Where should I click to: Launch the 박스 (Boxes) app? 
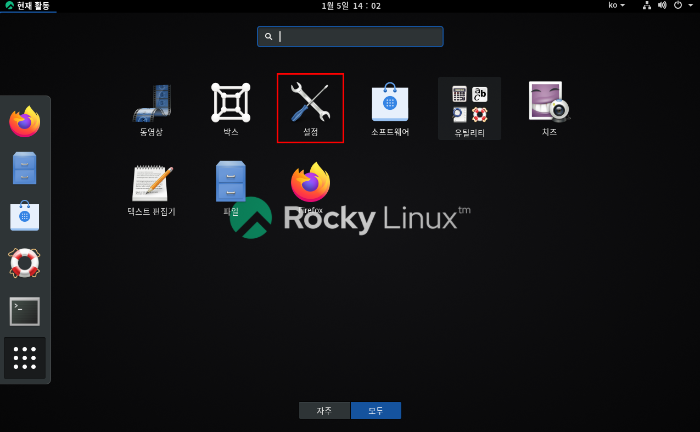[230, 109]
